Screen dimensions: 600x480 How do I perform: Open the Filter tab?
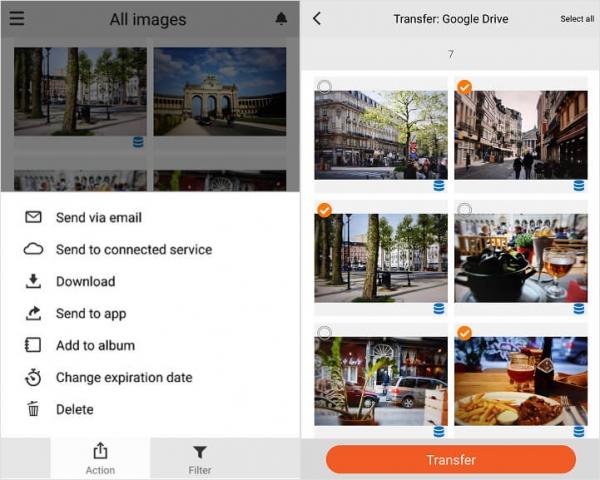tap(200, 458)
